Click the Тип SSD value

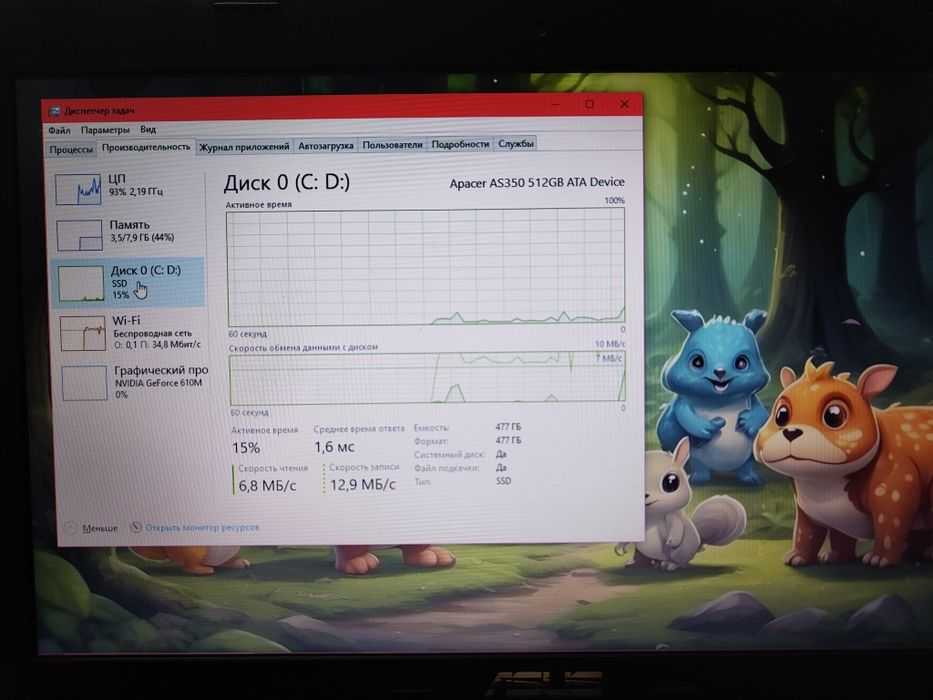point(503,480)
